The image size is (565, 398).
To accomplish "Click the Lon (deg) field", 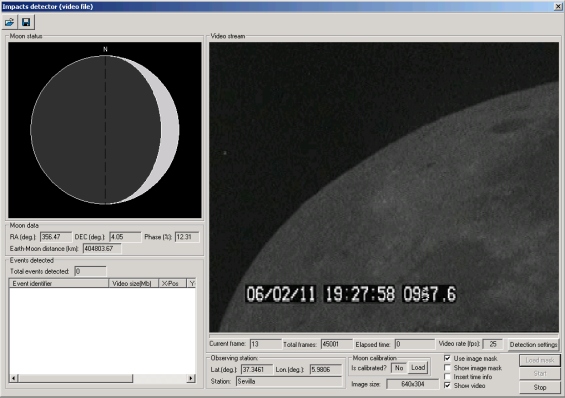I will point(325,370).
